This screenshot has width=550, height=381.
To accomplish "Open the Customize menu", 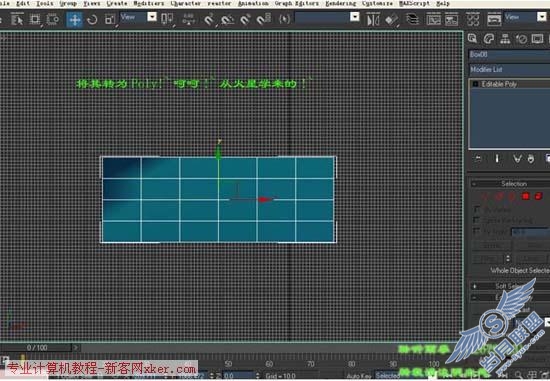I will [377, 4].
